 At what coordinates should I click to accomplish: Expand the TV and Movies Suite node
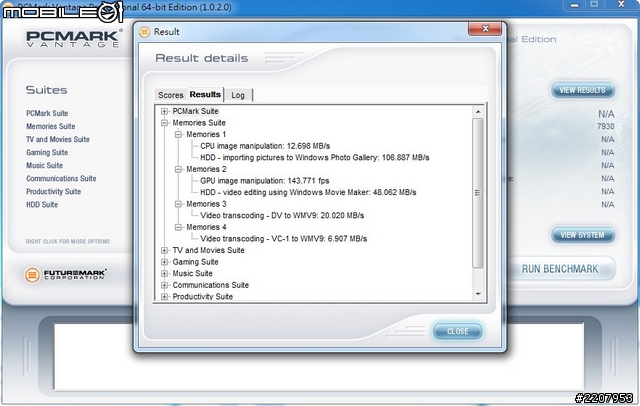pyautogui.click(x=164, y=251)
